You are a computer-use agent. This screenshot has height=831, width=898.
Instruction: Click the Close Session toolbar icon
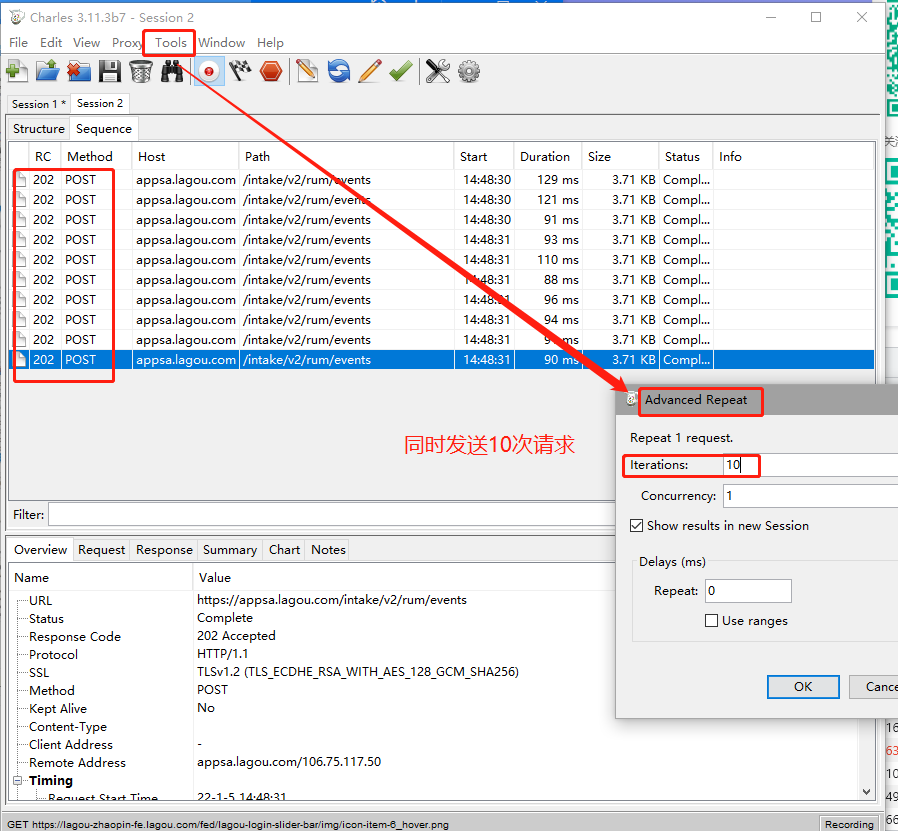[78, 72]
